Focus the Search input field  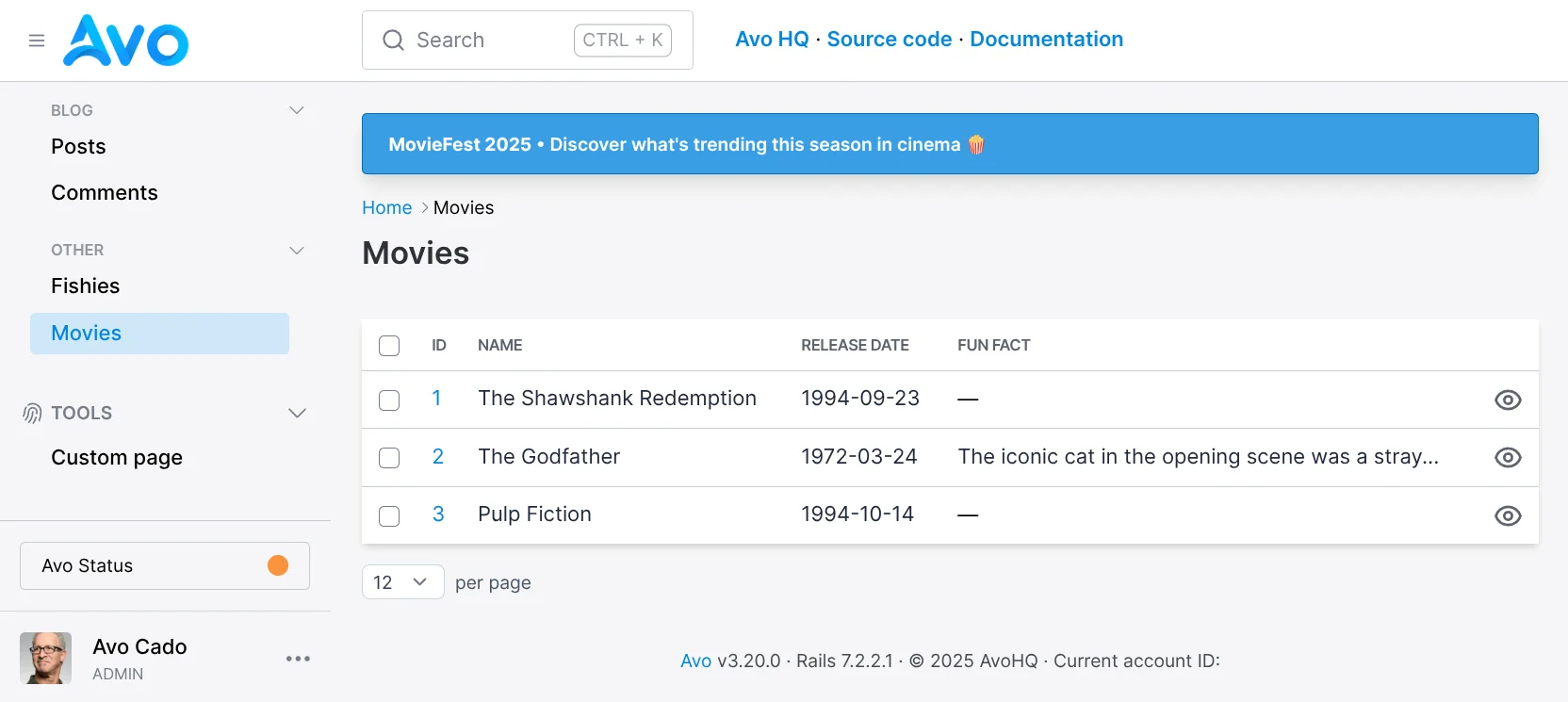tap(528, 40)
